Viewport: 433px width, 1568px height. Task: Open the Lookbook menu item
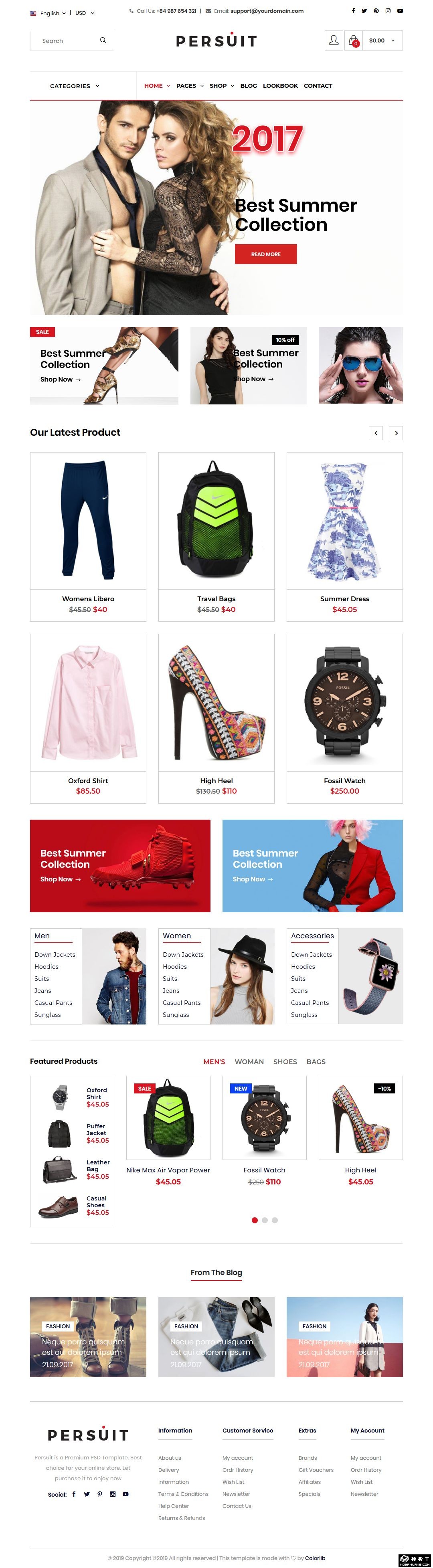pos(280,86)
